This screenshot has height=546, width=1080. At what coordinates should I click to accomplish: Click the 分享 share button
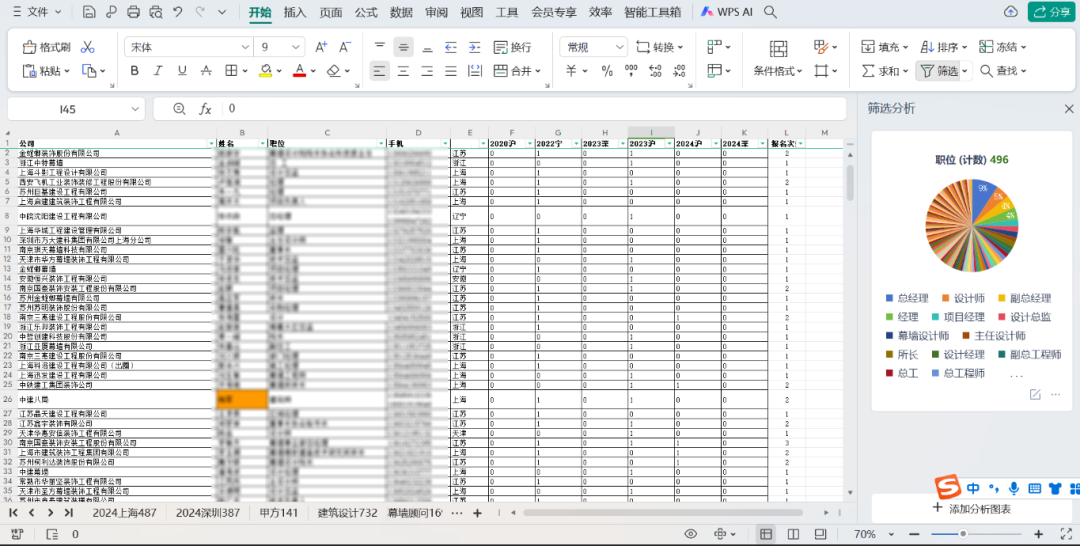[x=1050, y=12]
